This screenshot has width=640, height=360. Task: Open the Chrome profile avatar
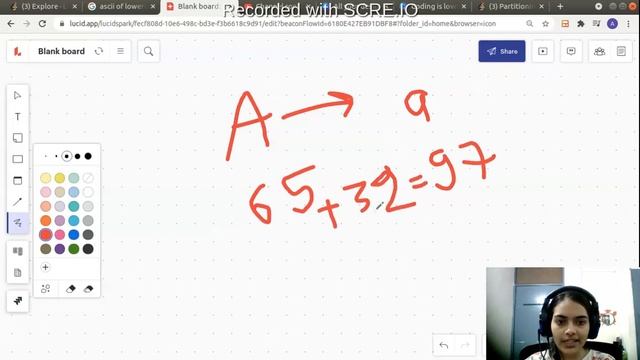(612, 24)
